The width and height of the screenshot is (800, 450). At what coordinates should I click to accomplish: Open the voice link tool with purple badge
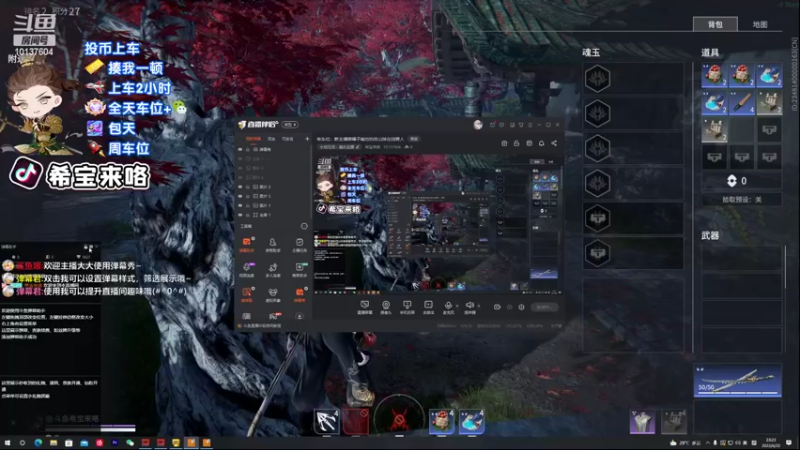pos(247,269)
